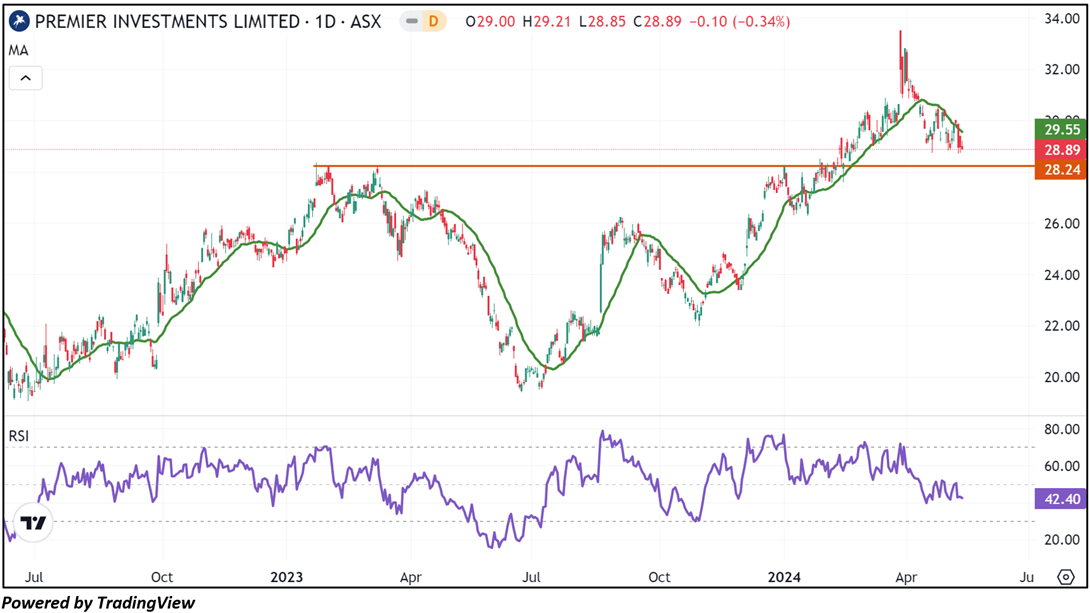
Task: Click the green 29.55 moving average price label
Action: coord(1061,129)
